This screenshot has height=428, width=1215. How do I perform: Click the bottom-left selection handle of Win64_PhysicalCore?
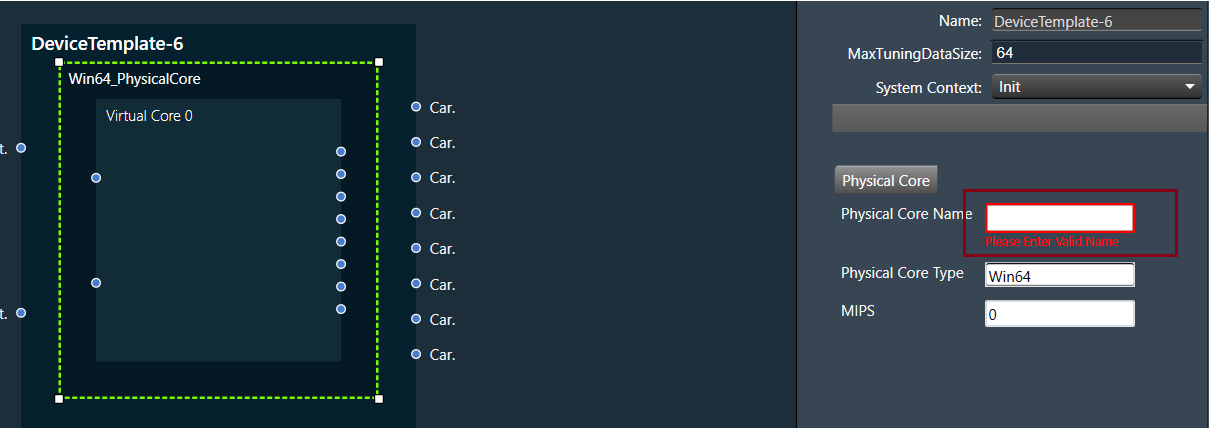[x=59, y=399]
